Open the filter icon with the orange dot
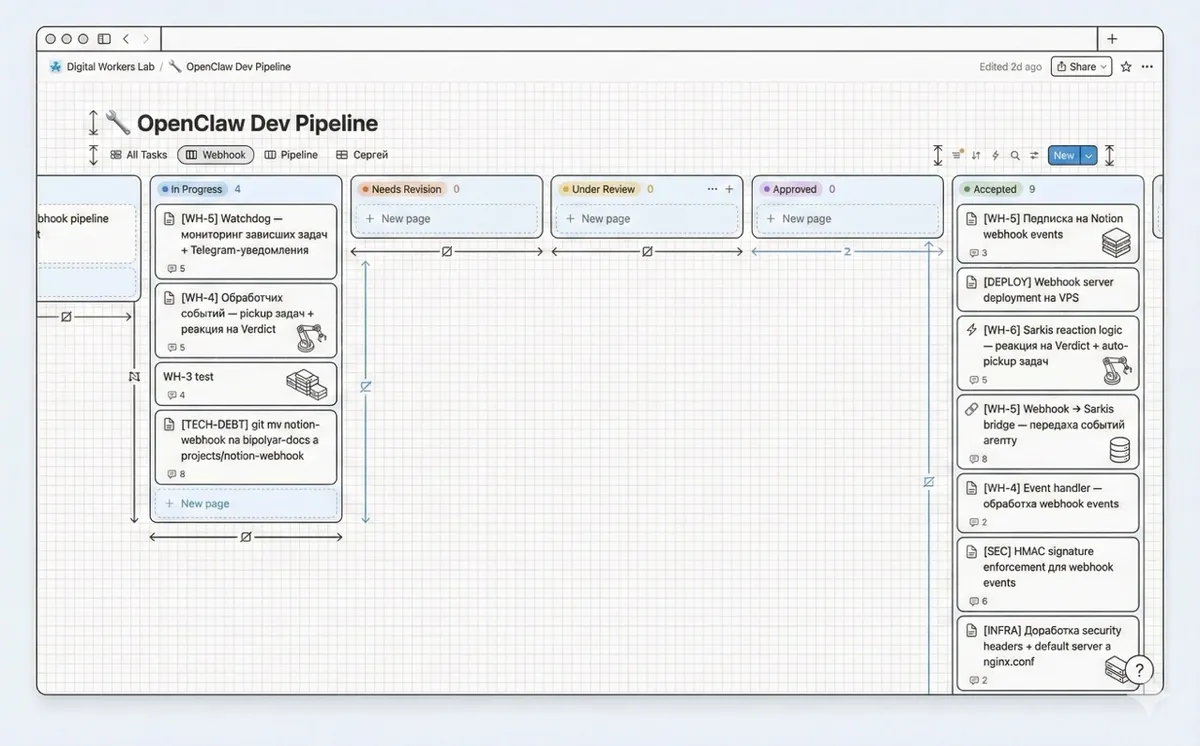 956,155
